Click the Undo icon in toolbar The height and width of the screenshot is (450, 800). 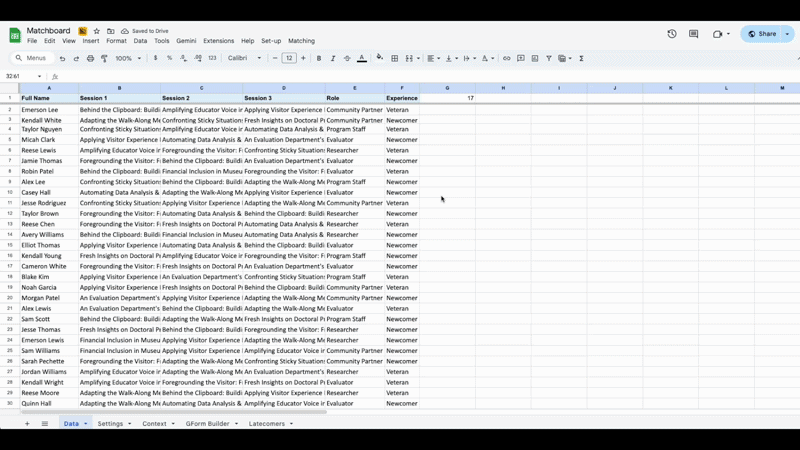tap(62, 58)
